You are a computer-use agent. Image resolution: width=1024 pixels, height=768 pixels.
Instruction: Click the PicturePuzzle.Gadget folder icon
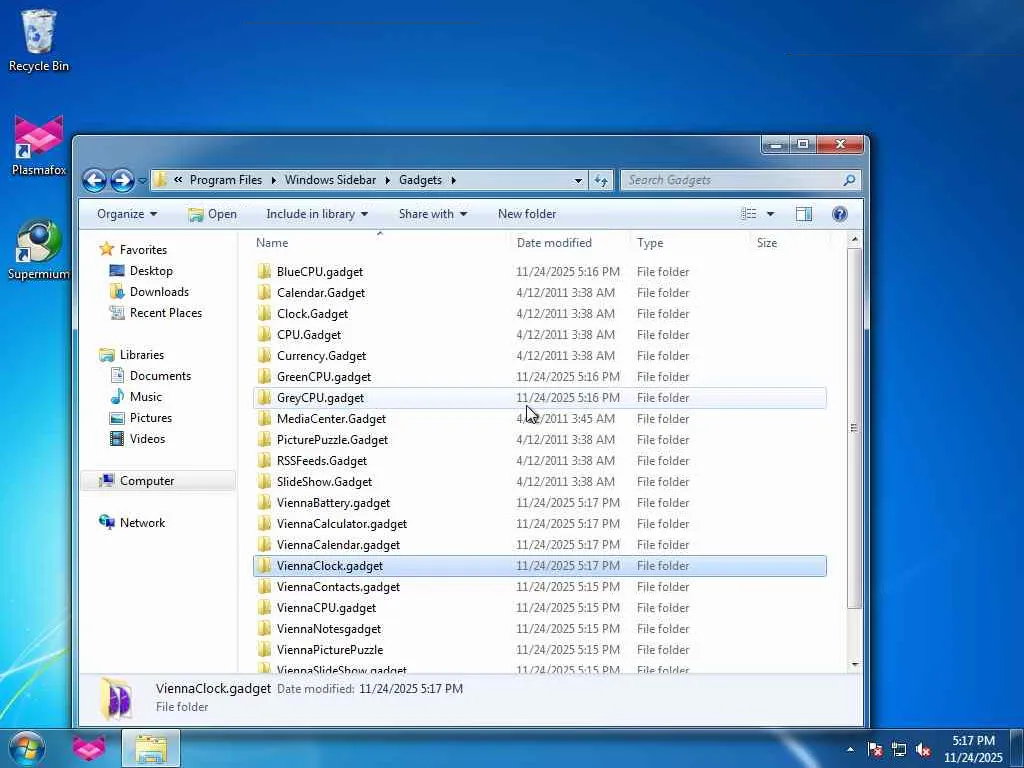tap(264, 440)
